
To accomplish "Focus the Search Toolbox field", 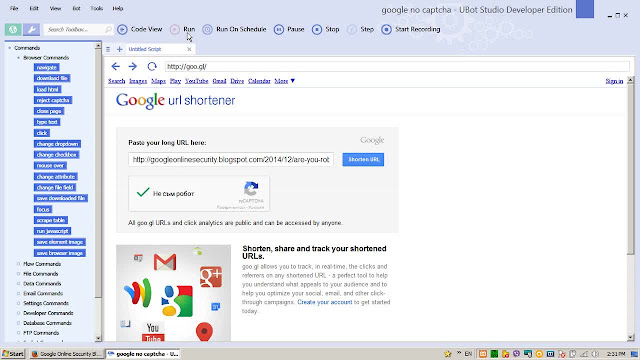I will [x=74, y=29].
